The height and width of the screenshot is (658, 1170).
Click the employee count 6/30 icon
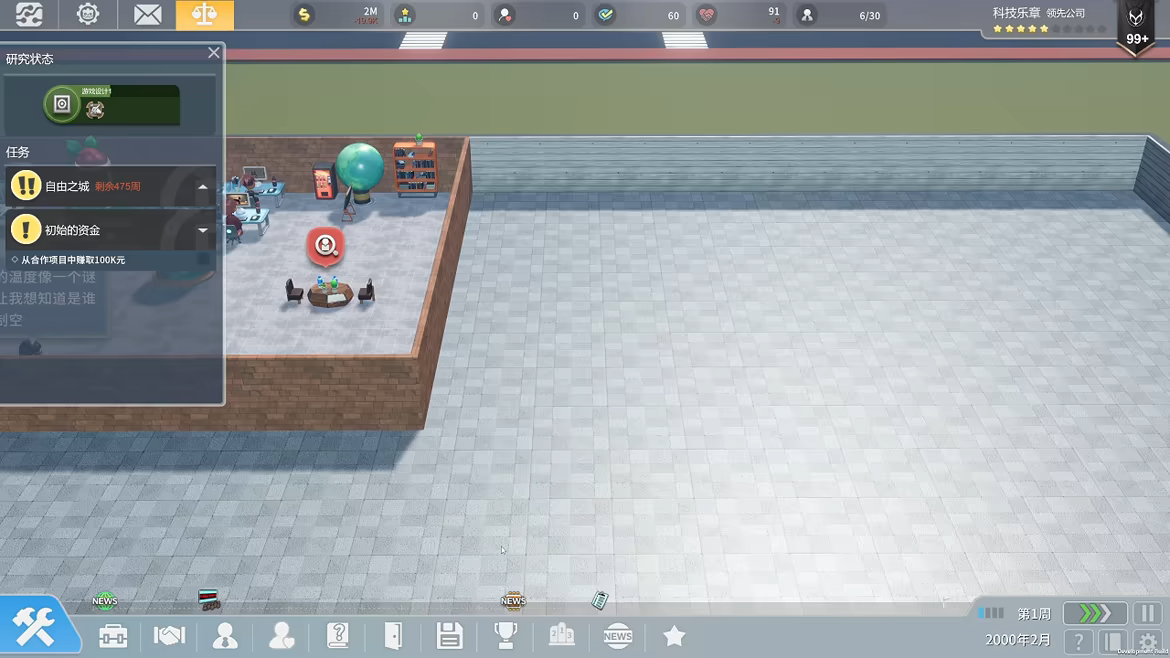tap(807, 15)
